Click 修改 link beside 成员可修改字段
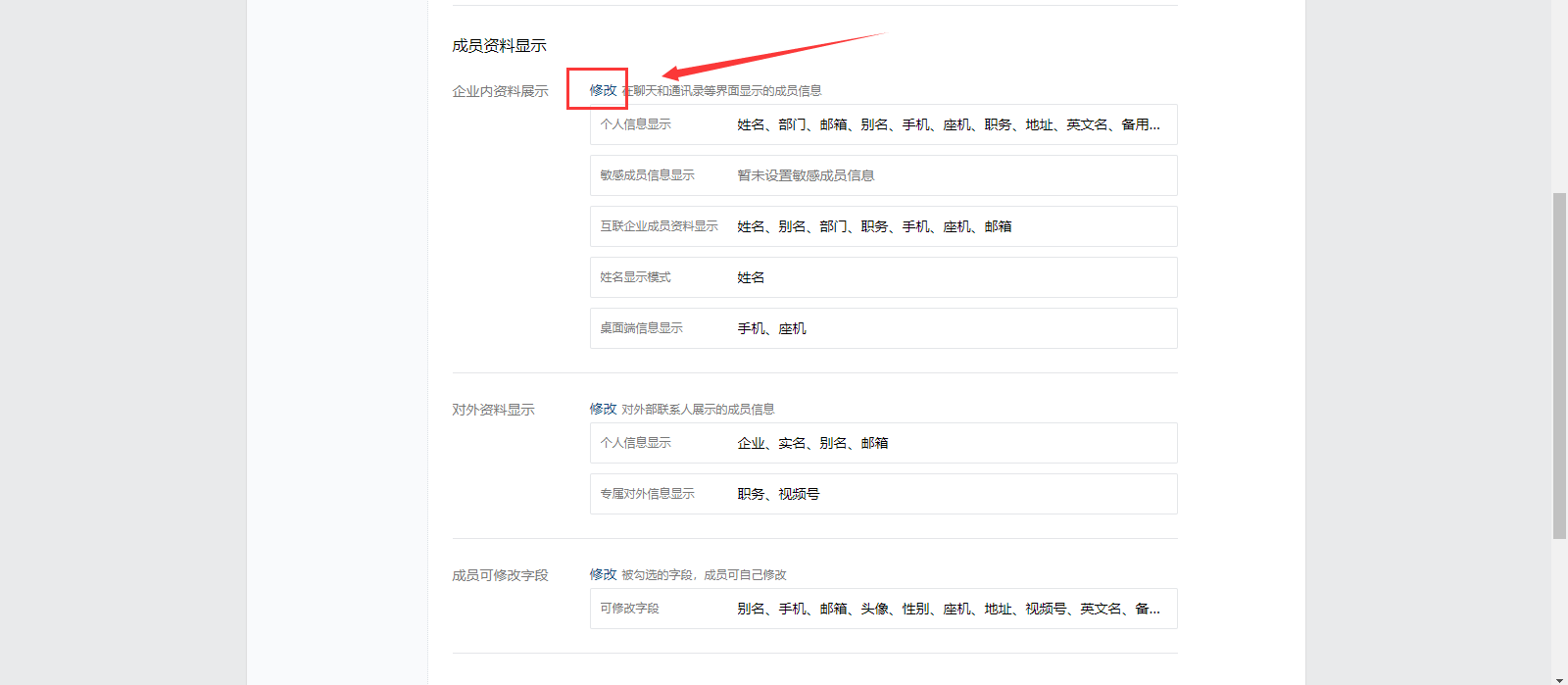This screenshot has width=1568, height=685. [603, 574]
